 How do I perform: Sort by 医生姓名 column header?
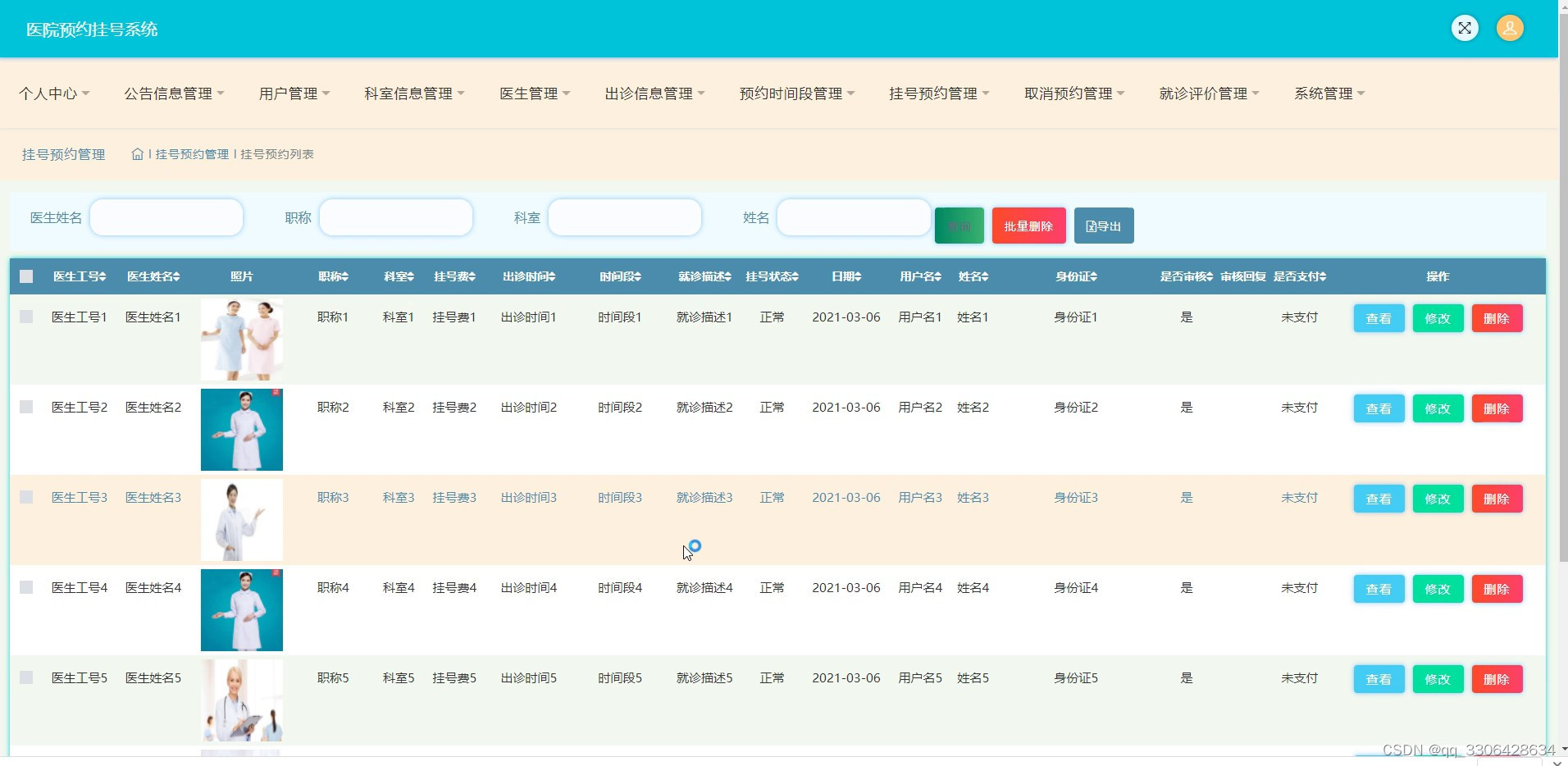click(x=153, y=277)
